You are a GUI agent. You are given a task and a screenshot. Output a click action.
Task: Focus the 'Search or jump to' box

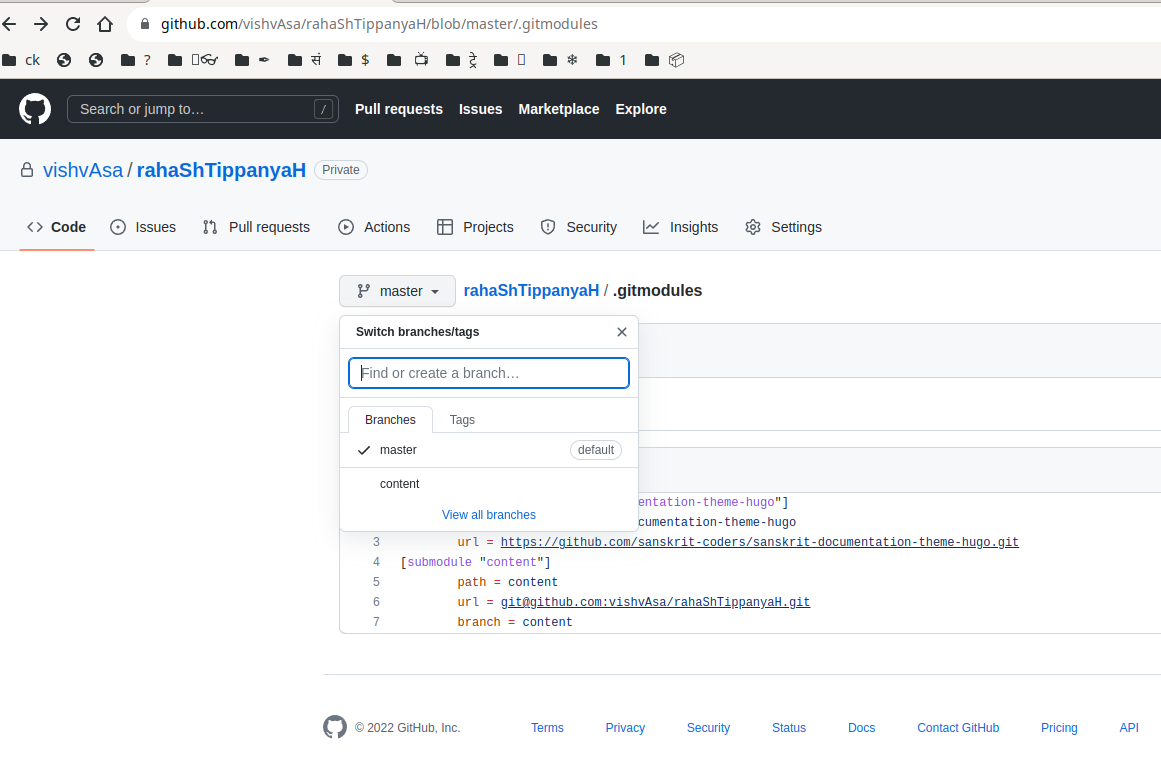(x=202, y=109)
